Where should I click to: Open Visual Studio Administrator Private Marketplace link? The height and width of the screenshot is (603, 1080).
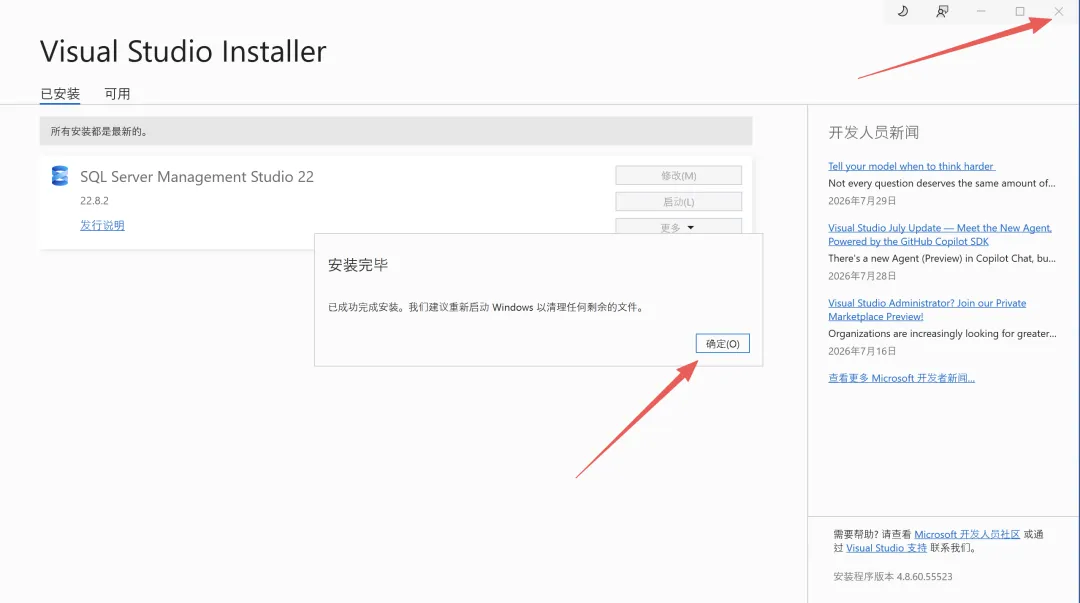927,309
